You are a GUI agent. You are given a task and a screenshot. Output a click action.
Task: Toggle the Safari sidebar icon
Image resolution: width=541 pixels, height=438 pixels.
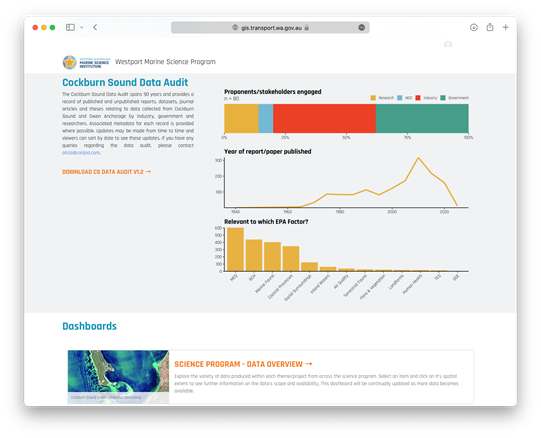[x=70, y=27]
